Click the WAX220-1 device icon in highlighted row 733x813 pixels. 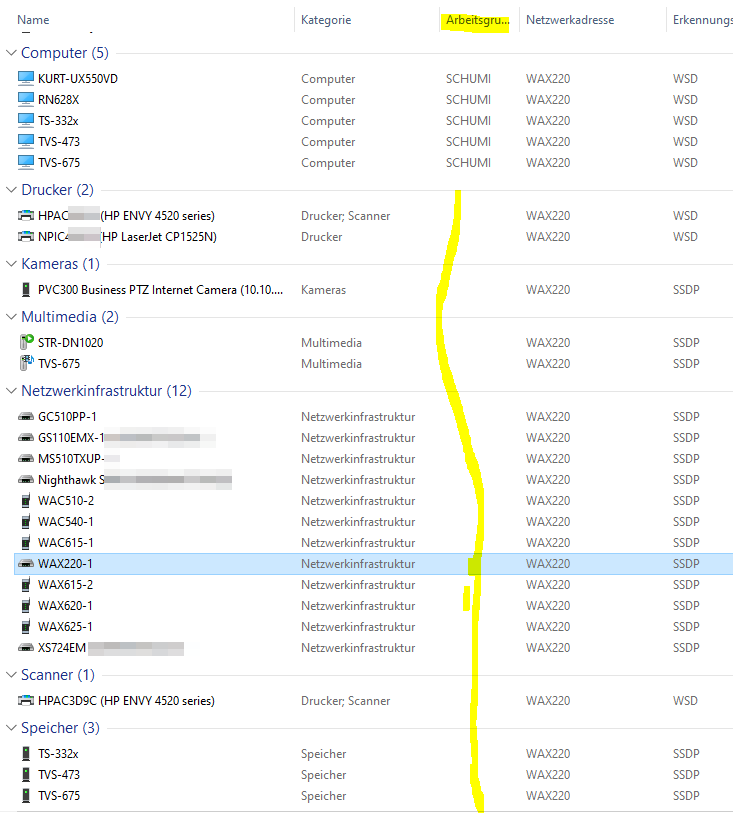coord(26,564)
